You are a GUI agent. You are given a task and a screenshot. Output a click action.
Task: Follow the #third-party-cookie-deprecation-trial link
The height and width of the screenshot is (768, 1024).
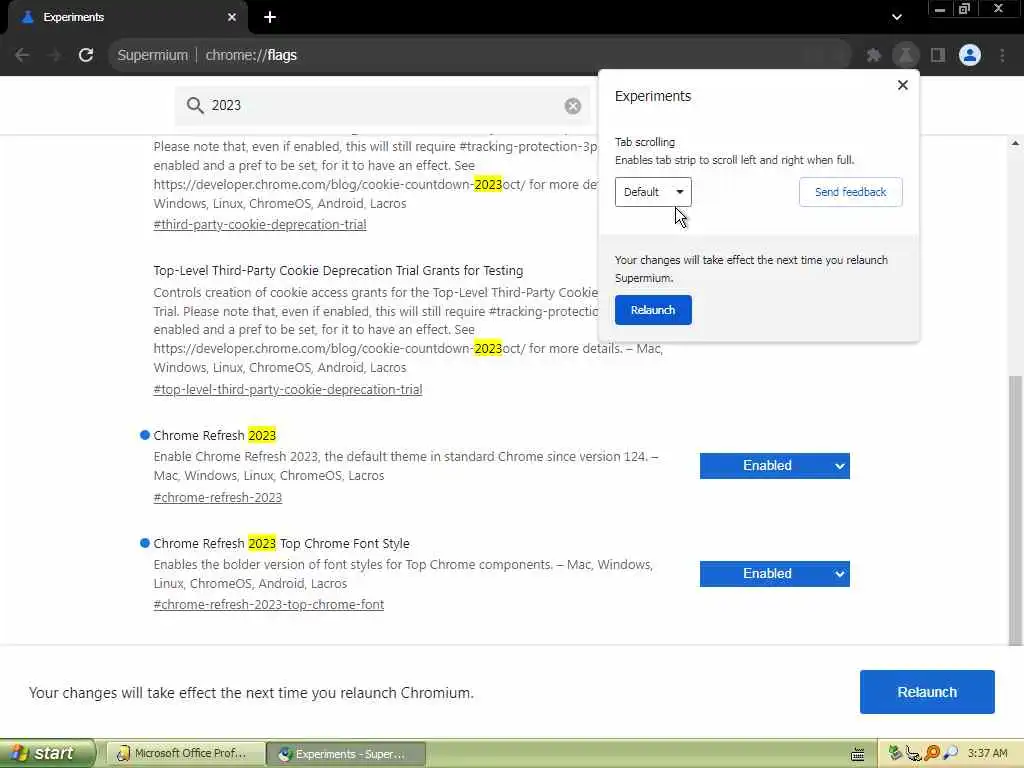pos(260,225)
